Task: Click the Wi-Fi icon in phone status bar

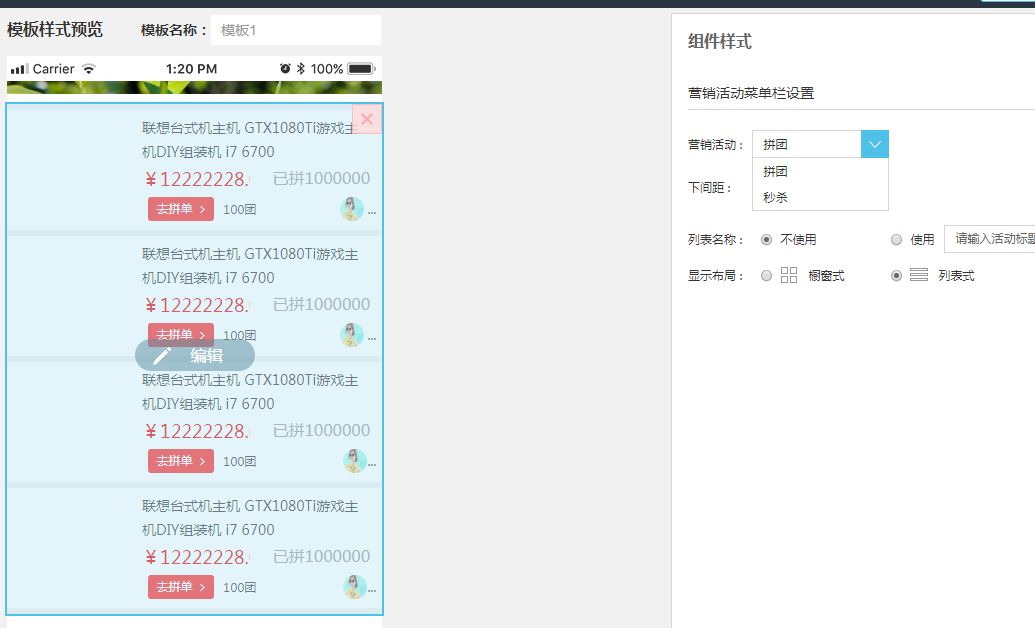Action: (89, 69)
